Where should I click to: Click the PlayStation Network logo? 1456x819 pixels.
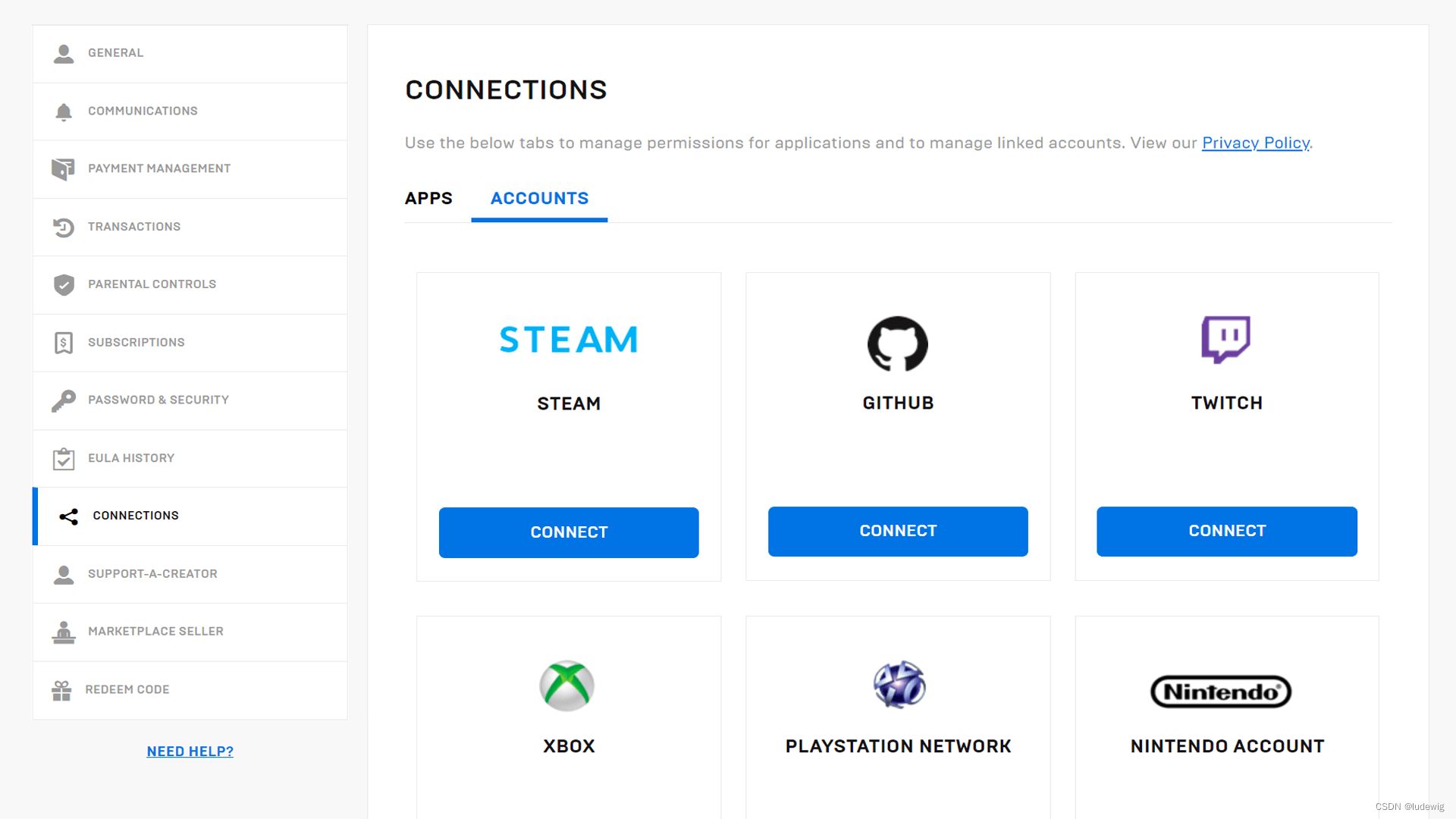point(899,685)
